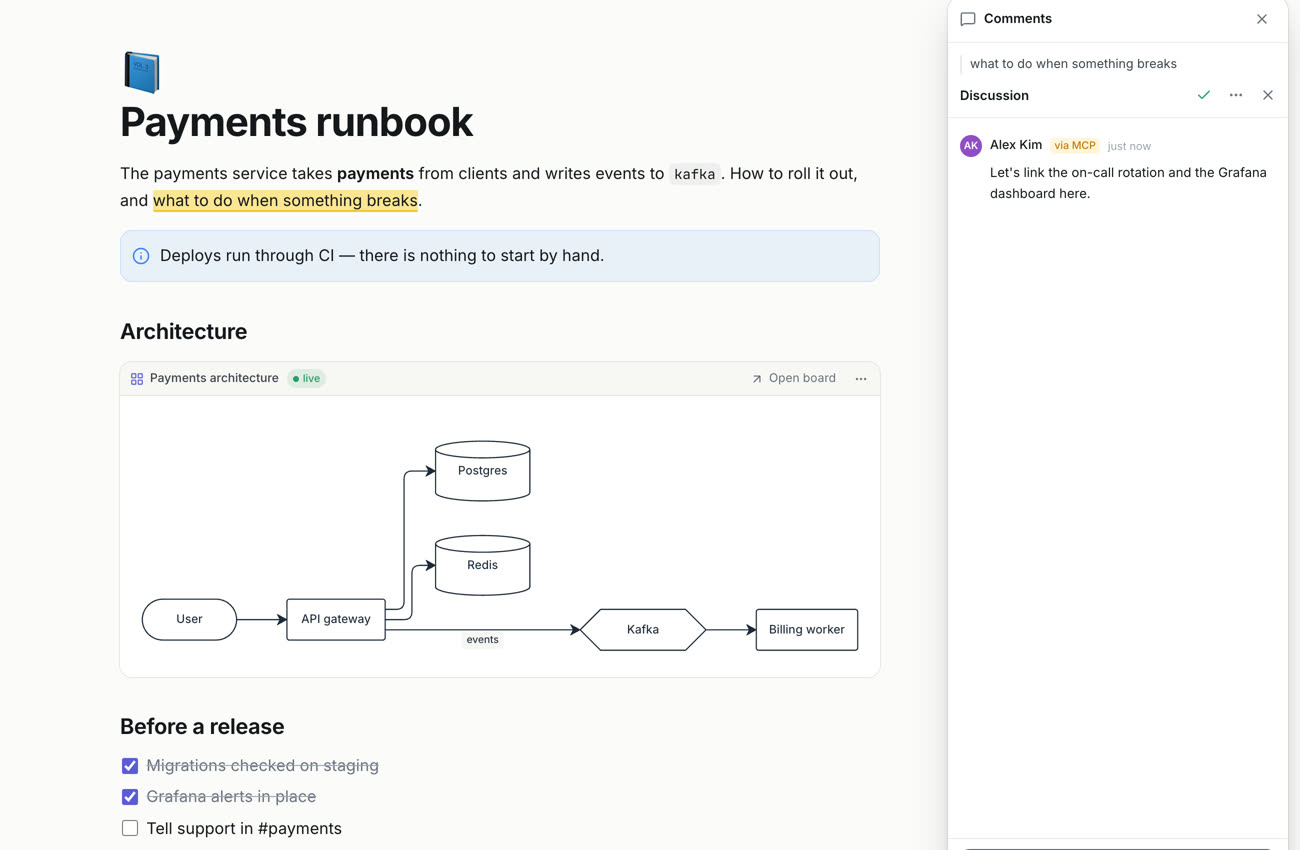Click the Payments architecture board title
The image size is (1300, 850).
214,378
